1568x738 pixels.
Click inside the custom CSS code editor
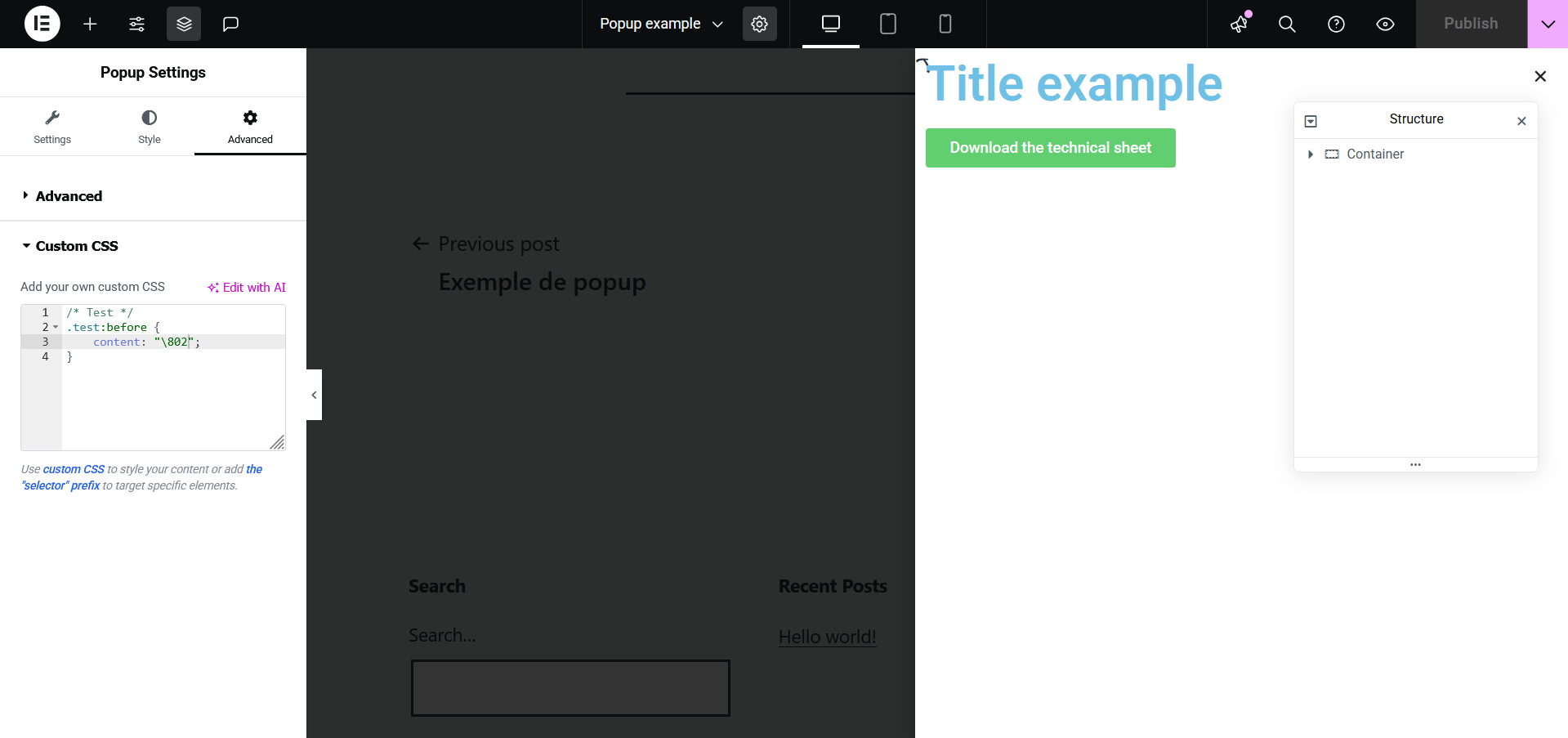pyautogui.click(x=173, y=378)
